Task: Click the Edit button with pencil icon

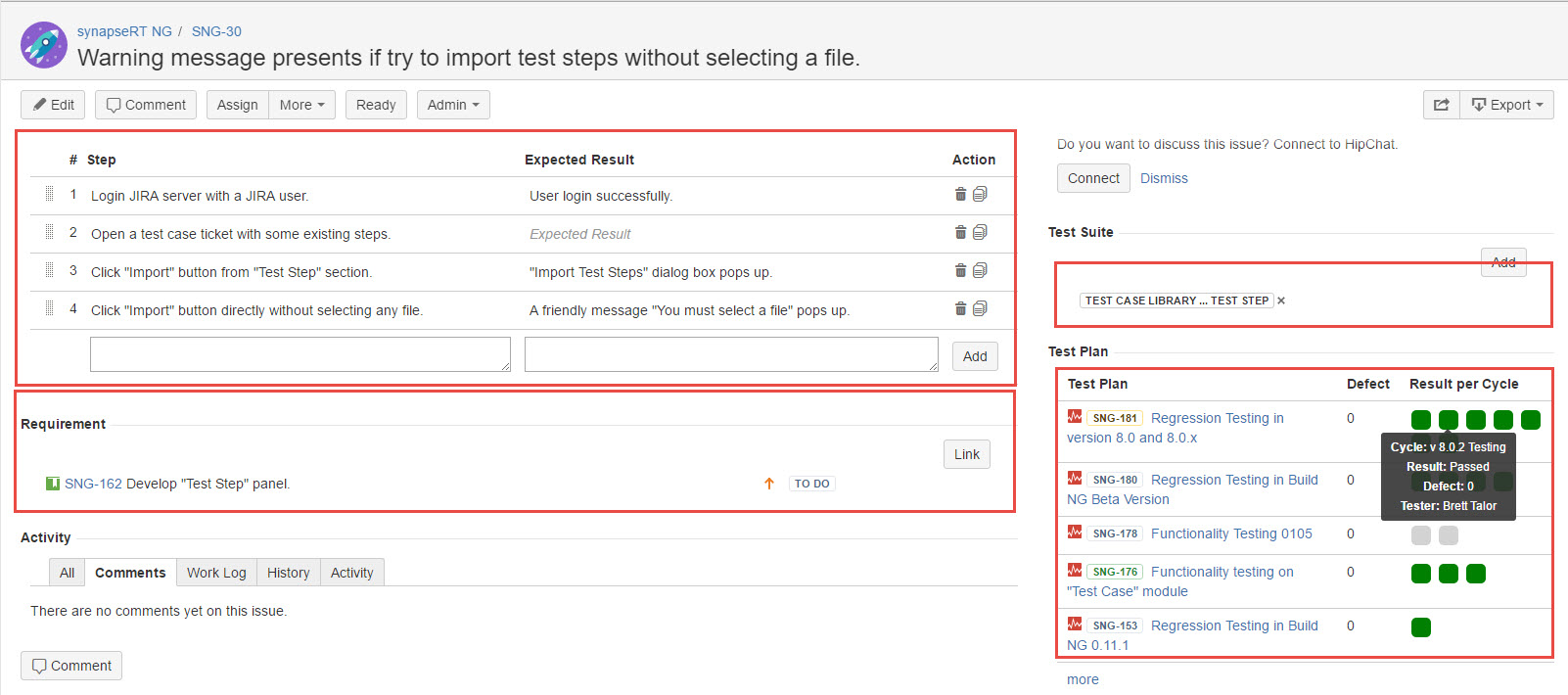Action: pos(54,105)
